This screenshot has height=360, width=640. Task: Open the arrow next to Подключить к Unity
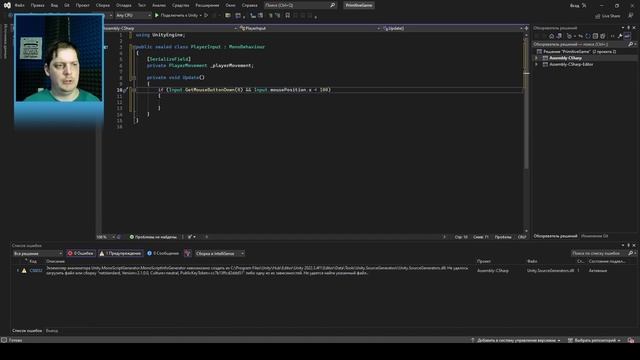click(x=200, y=15)
